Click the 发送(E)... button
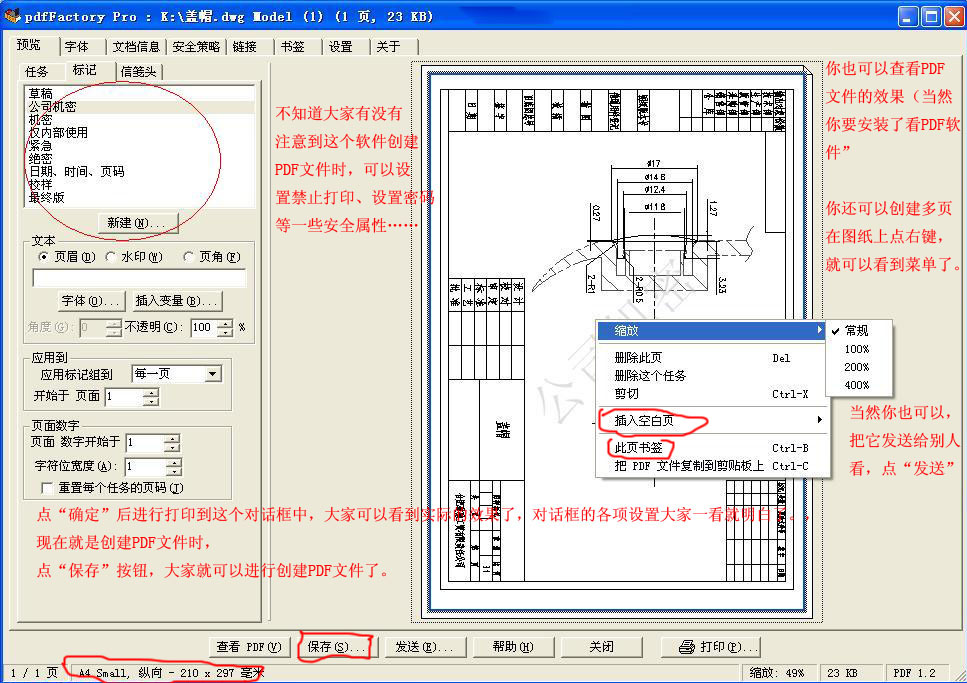This screenshot has height=683, width=967. 424,647
